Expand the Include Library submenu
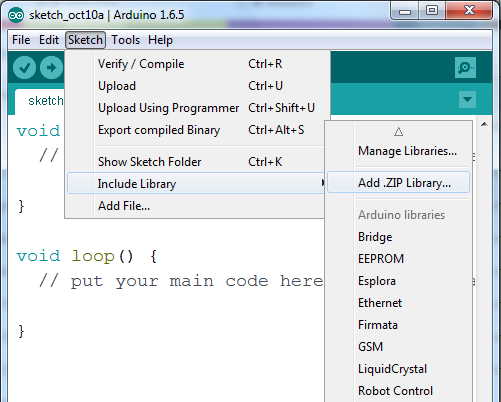501x402 pixels. [x=196, y=183]
